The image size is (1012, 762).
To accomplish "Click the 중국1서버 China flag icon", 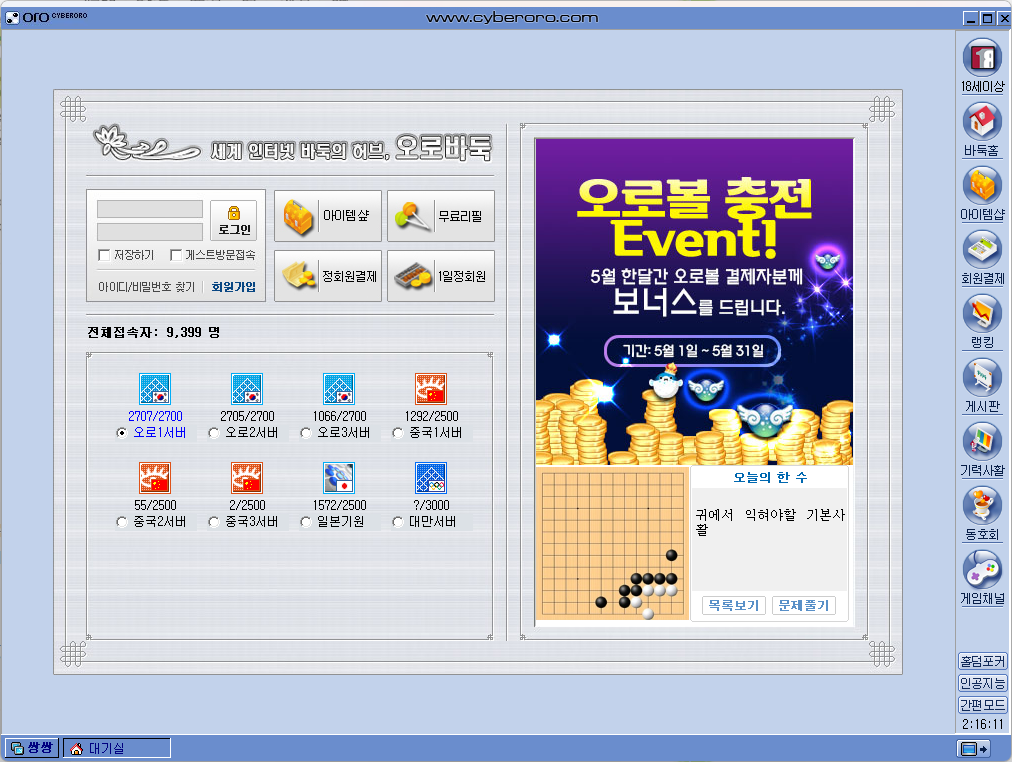I will pos(430,389).
